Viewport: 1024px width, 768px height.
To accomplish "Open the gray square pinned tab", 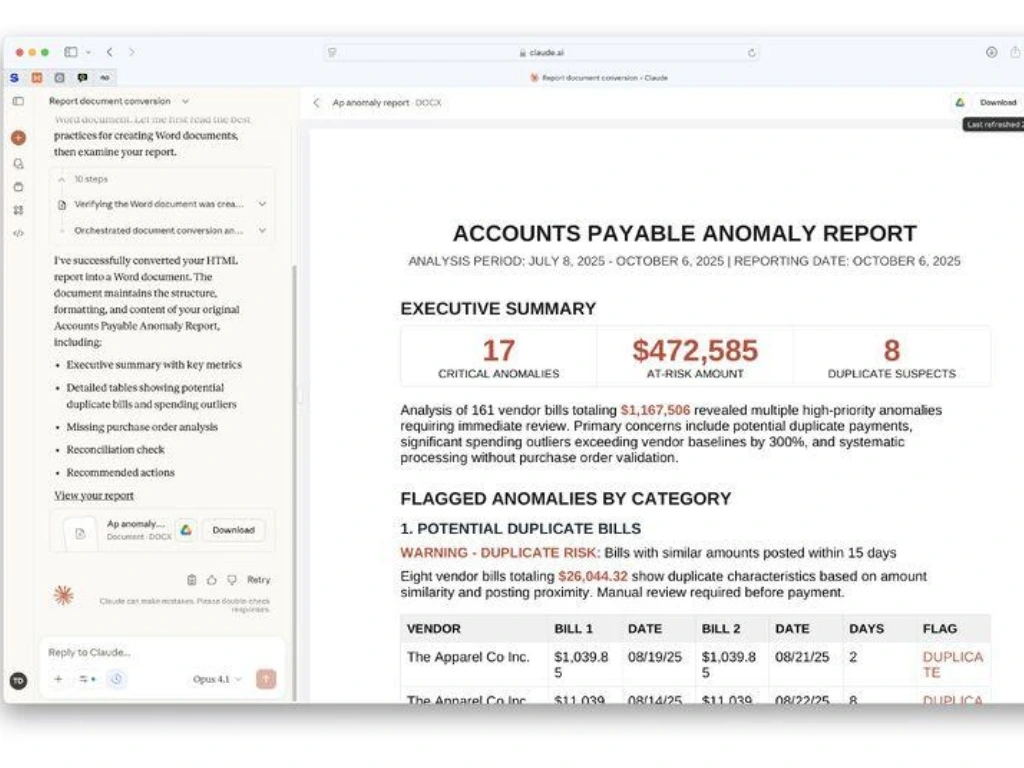I will (59, 78).
